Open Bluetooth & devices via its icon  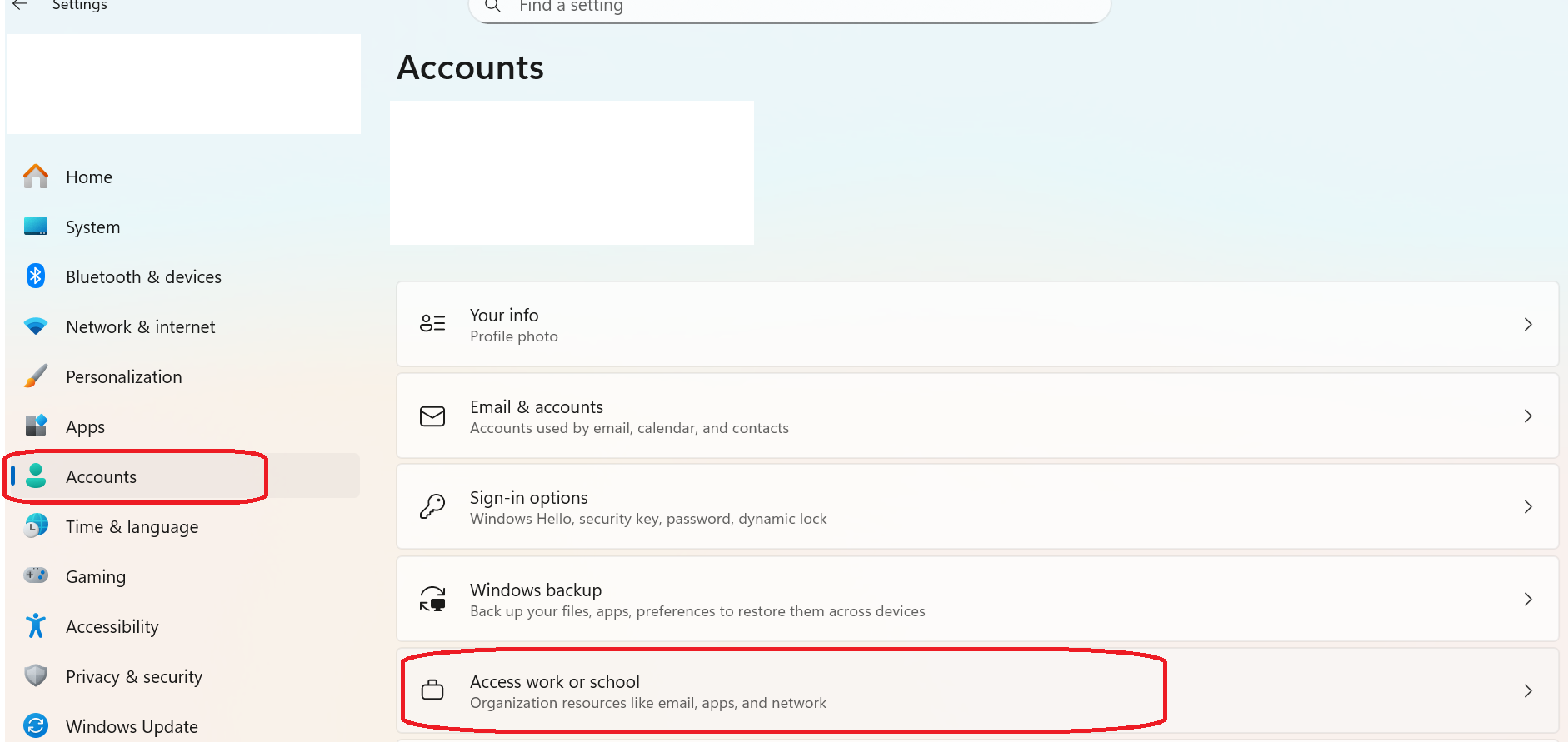point(36,276)
